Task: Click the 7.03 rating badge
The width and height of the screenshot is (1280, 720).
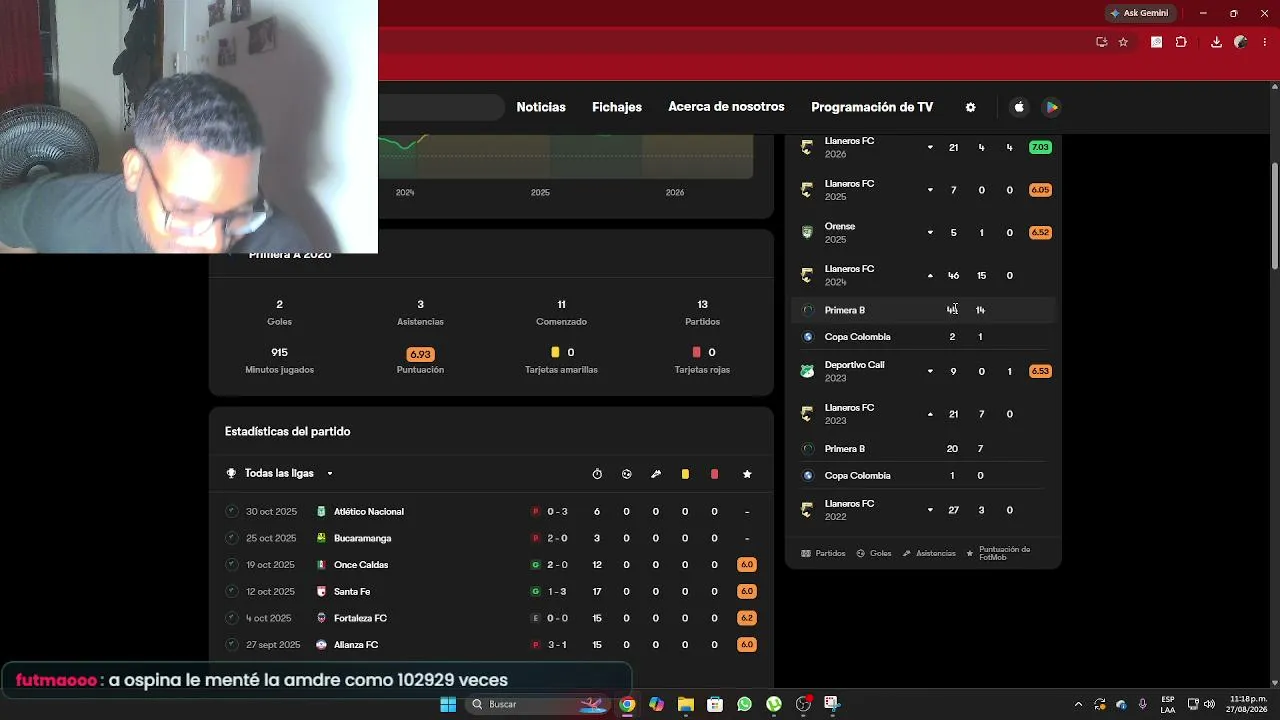Action: pos(1040,147)
